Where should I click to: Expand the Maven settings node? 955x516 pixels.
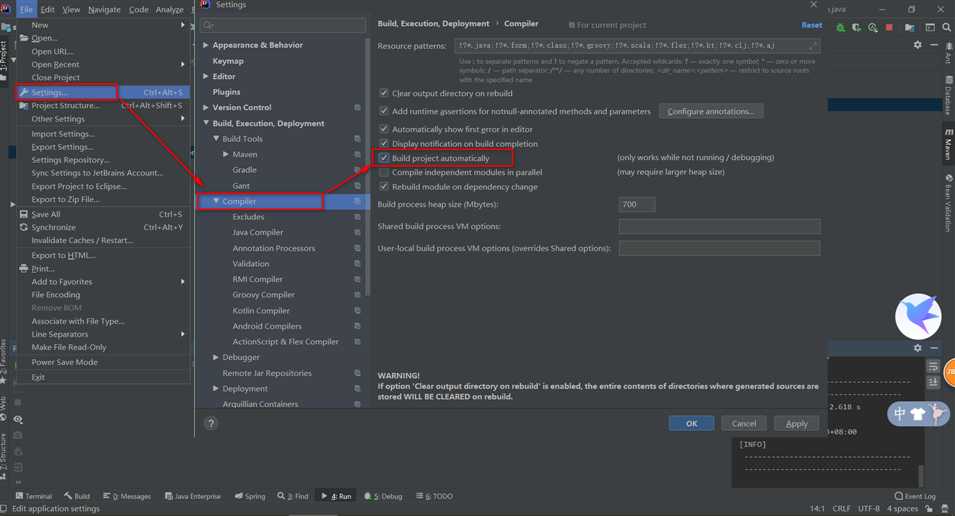pyautogui.click(x=226, y=154)
